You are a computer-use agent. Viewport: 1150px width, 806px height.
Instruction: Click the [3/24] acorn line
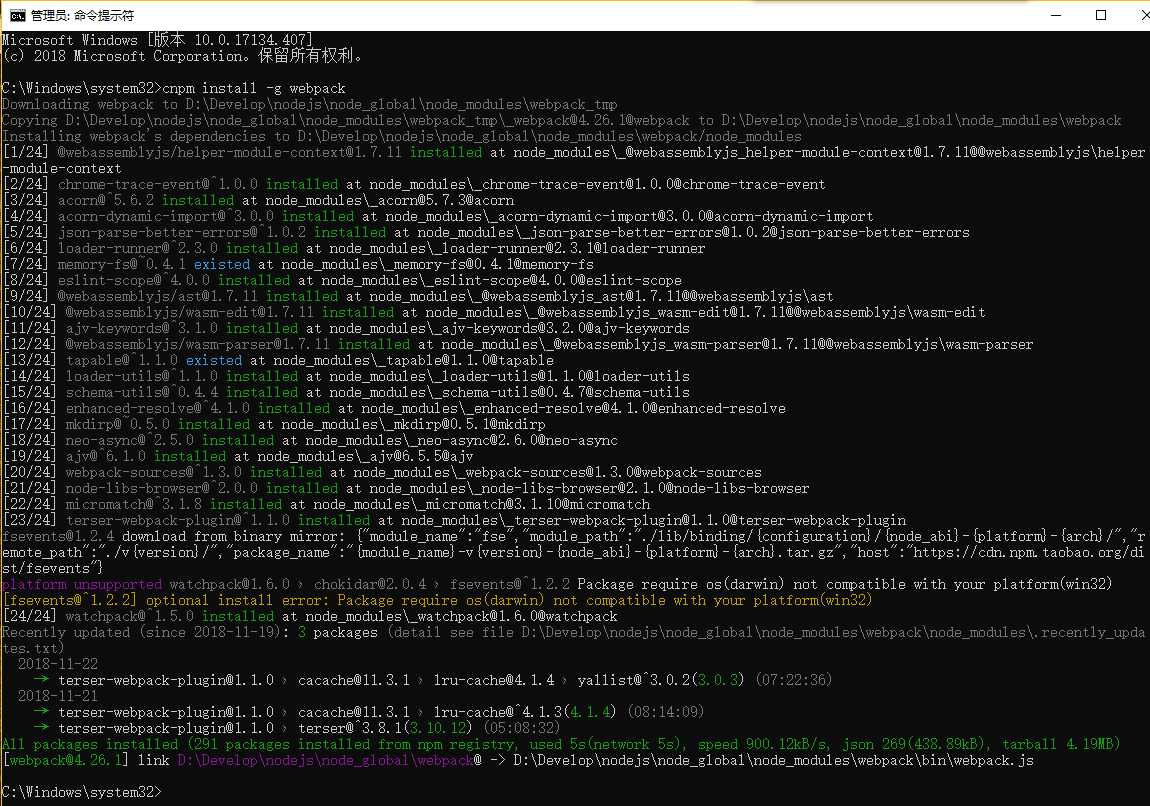tap(258, 200)
